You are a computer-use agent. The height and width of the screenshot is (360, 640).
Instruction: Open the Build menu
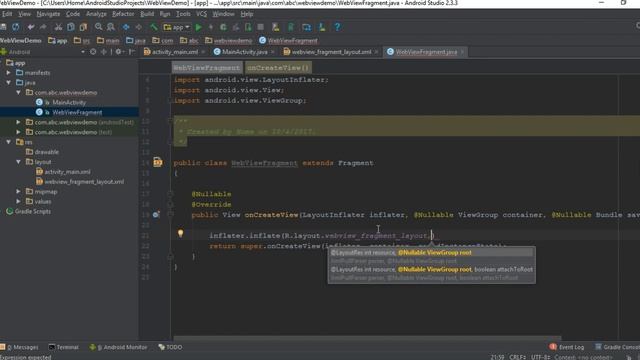tap(147, 14)
